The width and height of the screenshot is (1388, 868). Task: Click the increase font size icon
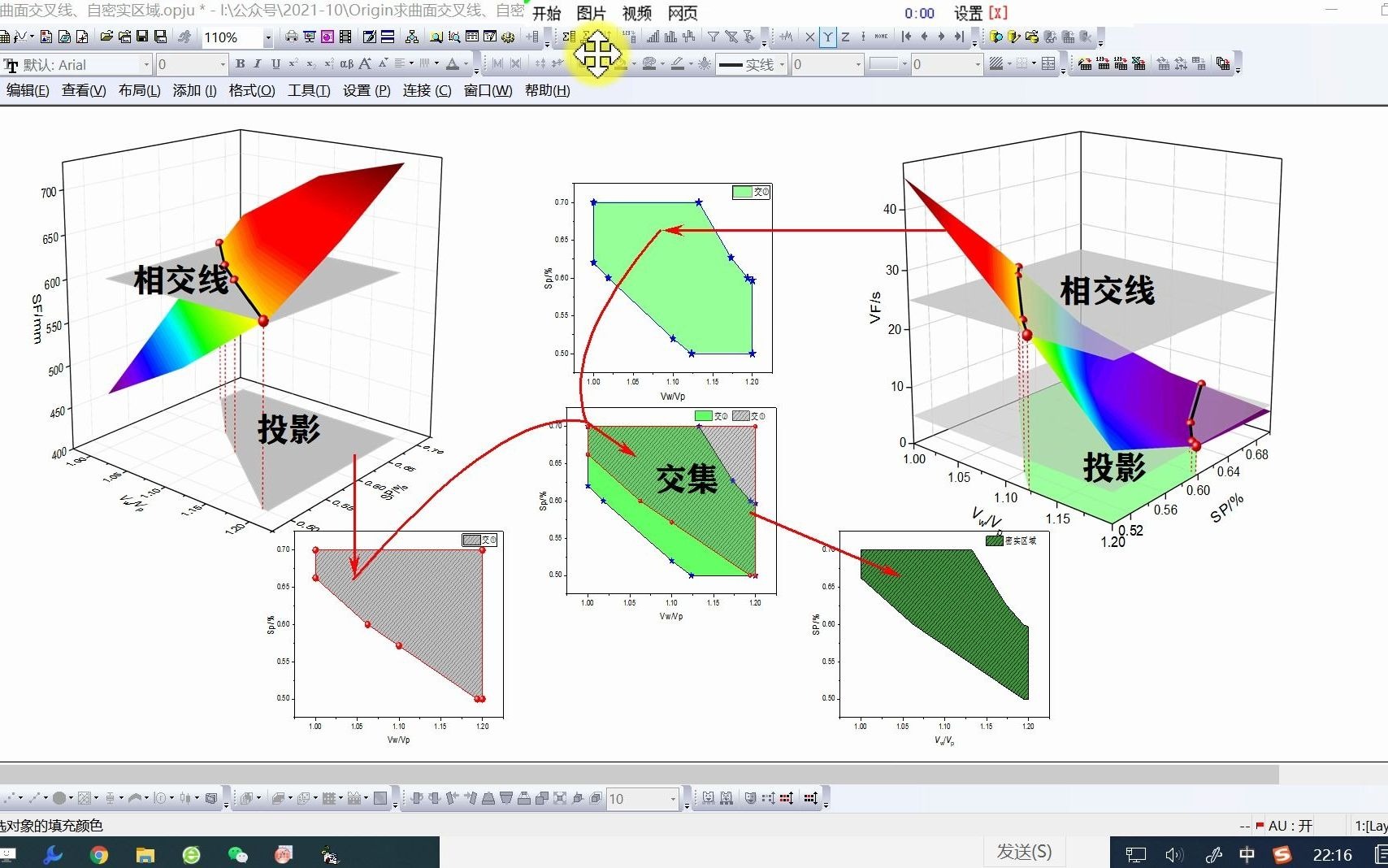pyautogui.click(x=365, y=63)
